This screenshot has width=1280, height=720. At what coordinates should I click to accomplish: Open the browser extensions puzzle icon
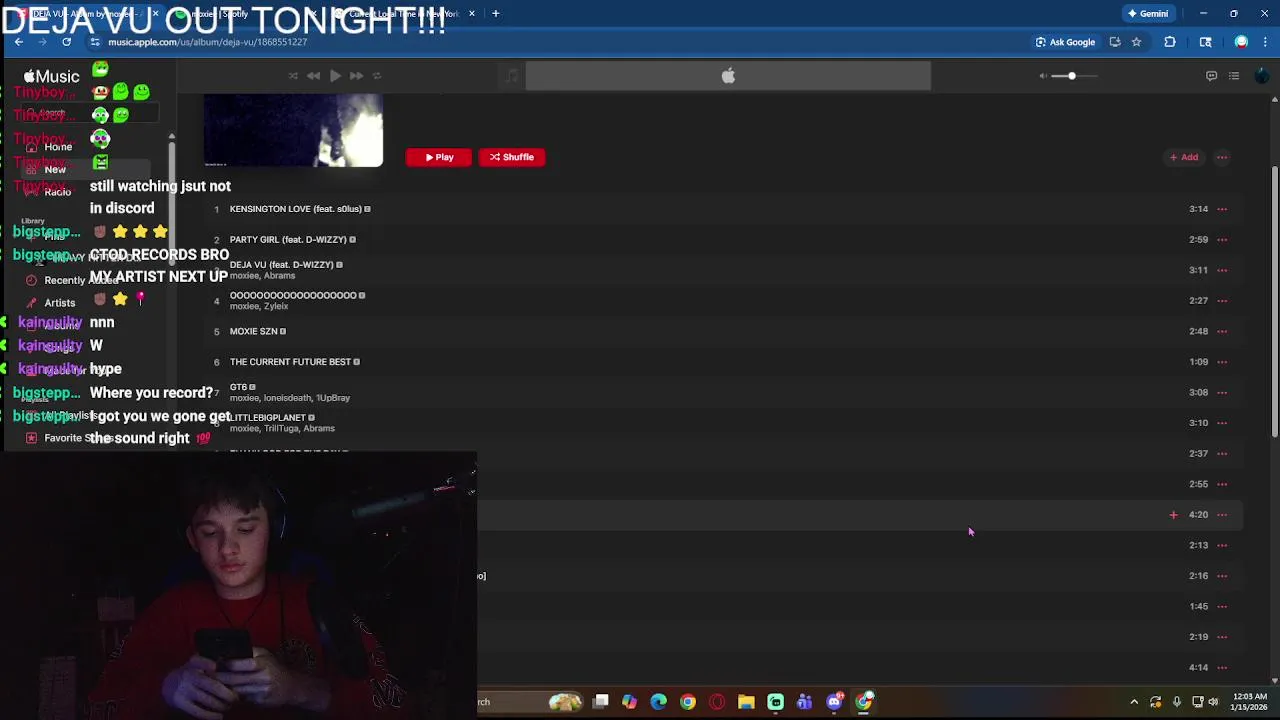tap(1170, 42)
